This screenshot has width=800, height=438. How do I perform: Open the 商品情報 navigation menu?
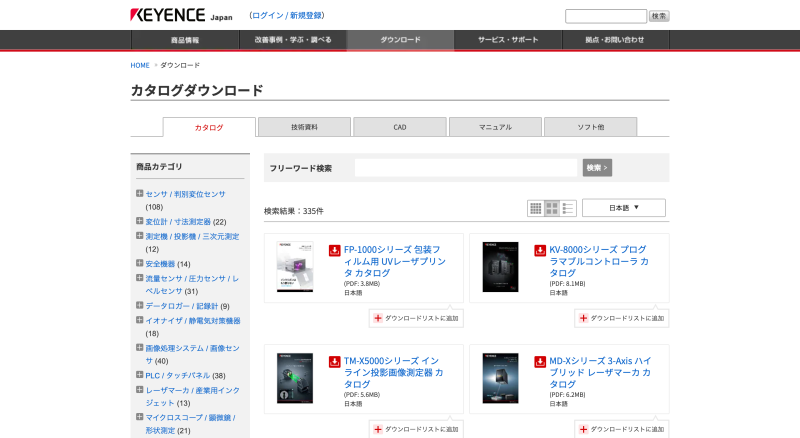point(185,40)
